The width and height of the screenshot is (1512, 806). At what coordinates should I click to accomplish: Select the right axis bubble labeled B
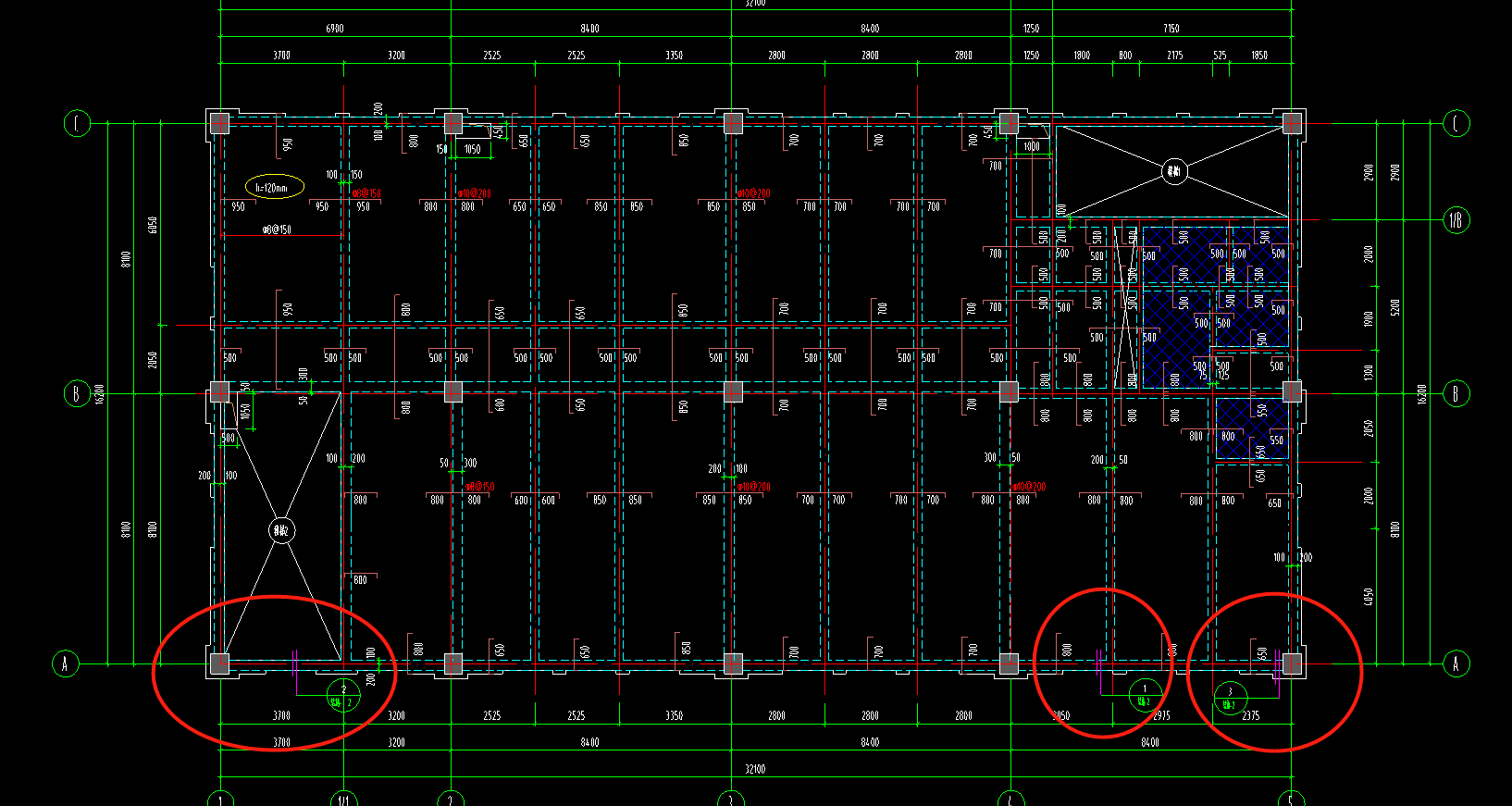[1456, 393]
